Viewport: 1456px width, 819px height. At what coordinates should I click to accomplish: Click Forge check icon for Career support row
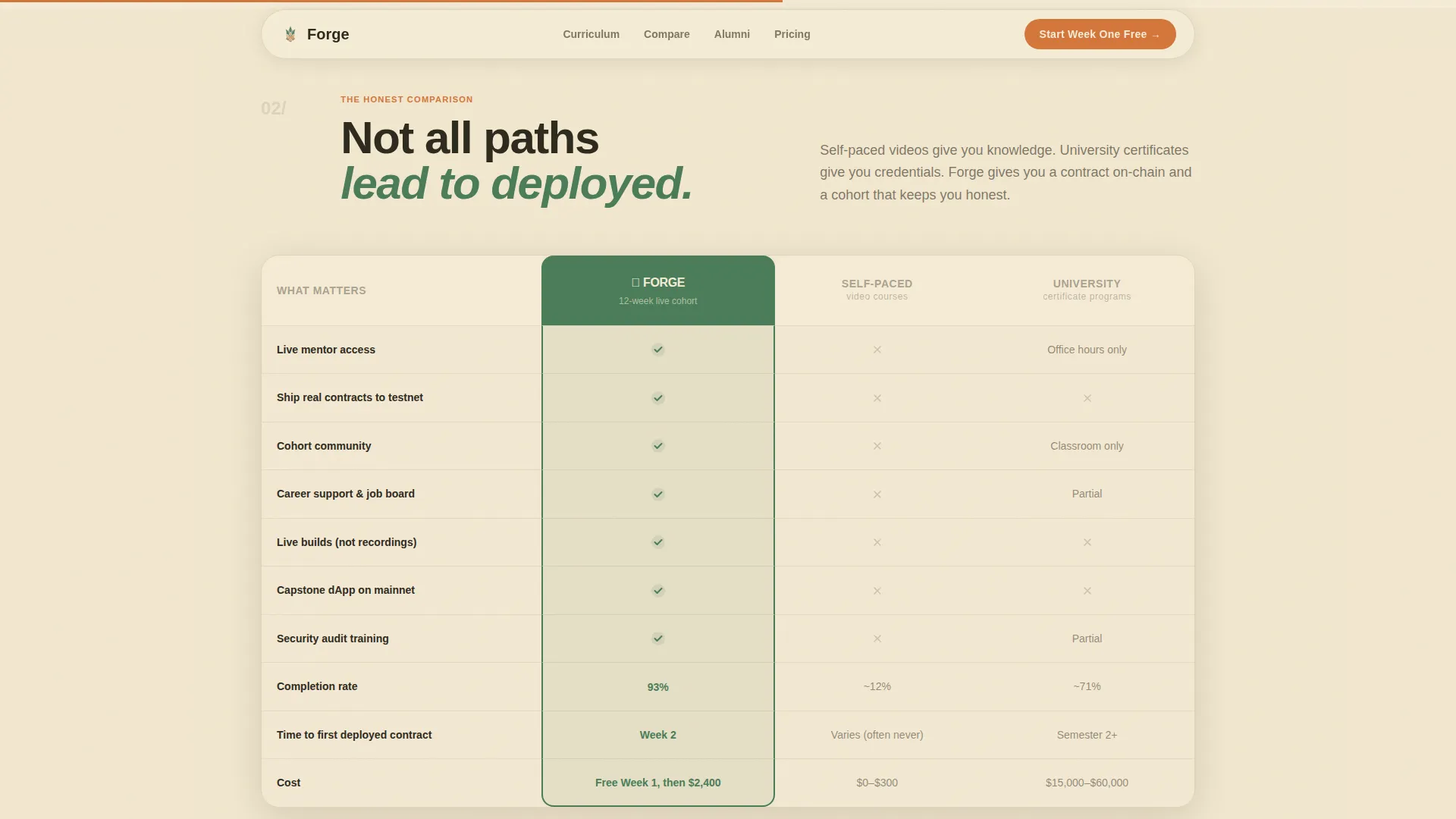point(658,494)
